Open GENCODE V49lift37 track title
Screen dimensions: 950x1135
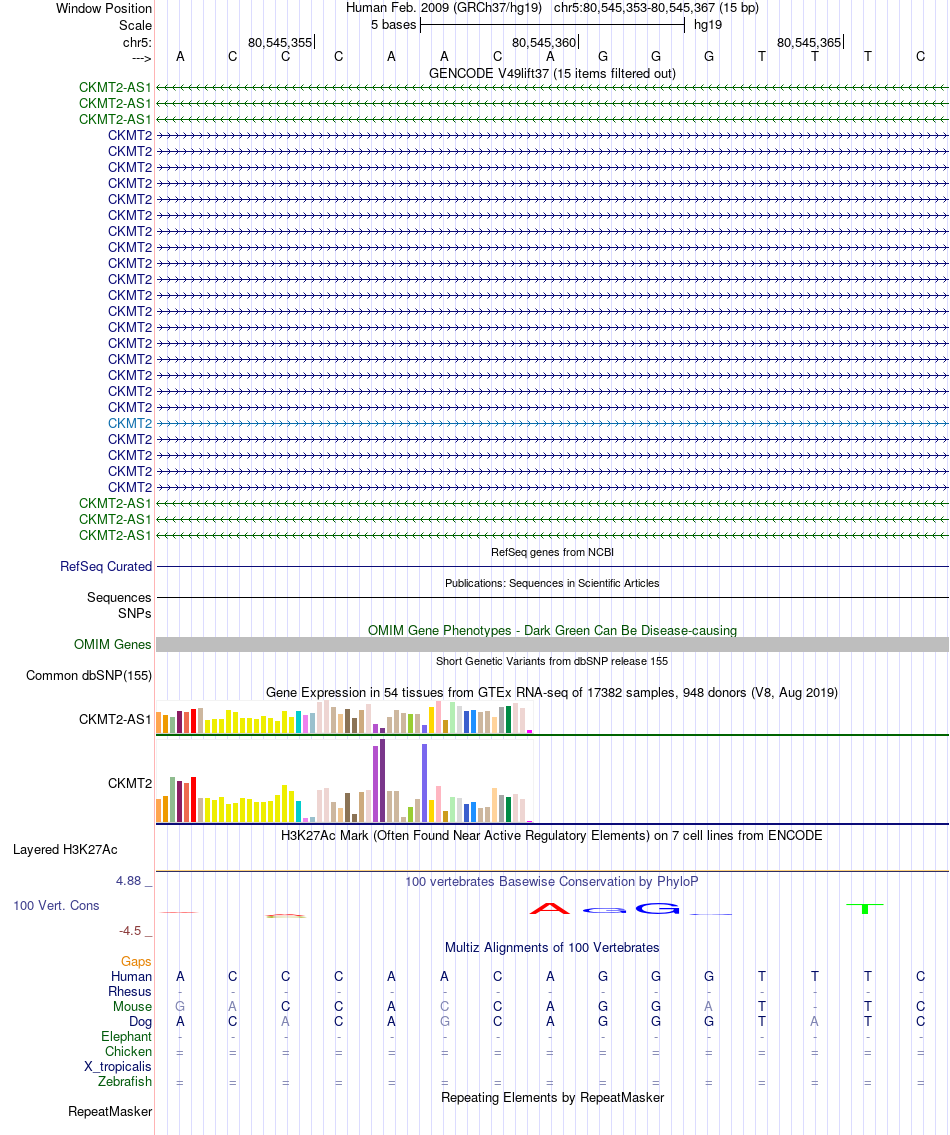(x=552, y=73)
